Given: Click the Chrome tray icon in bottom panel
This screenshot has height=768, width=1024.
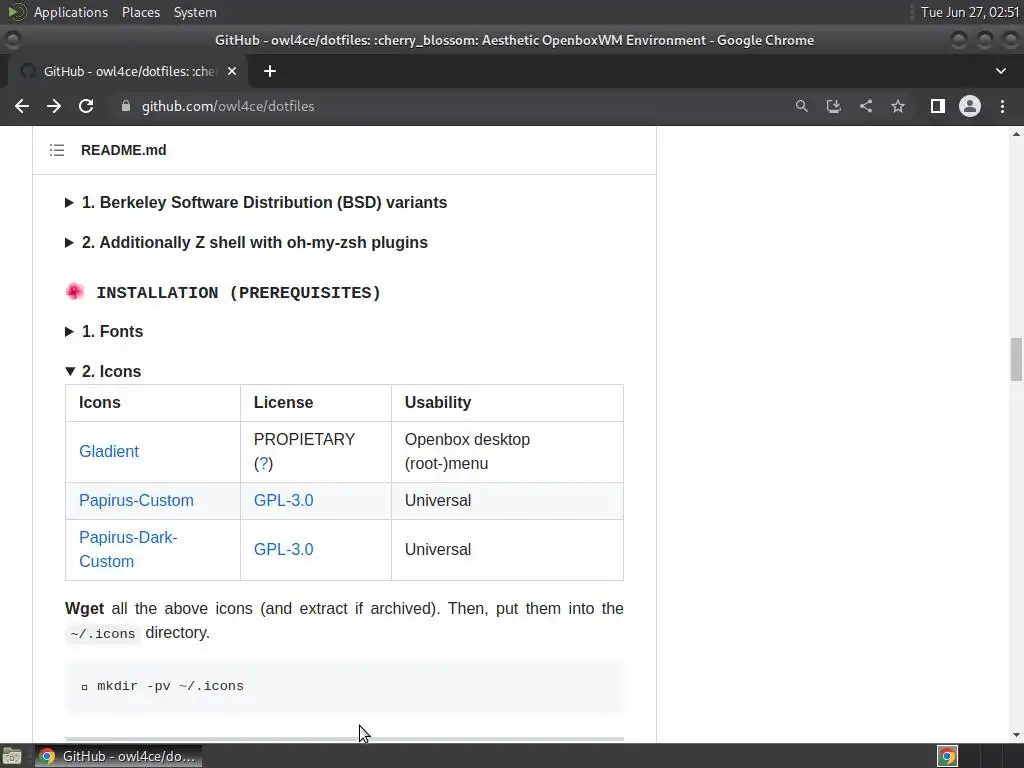Looking at the screenshot, I should point(947,756).
